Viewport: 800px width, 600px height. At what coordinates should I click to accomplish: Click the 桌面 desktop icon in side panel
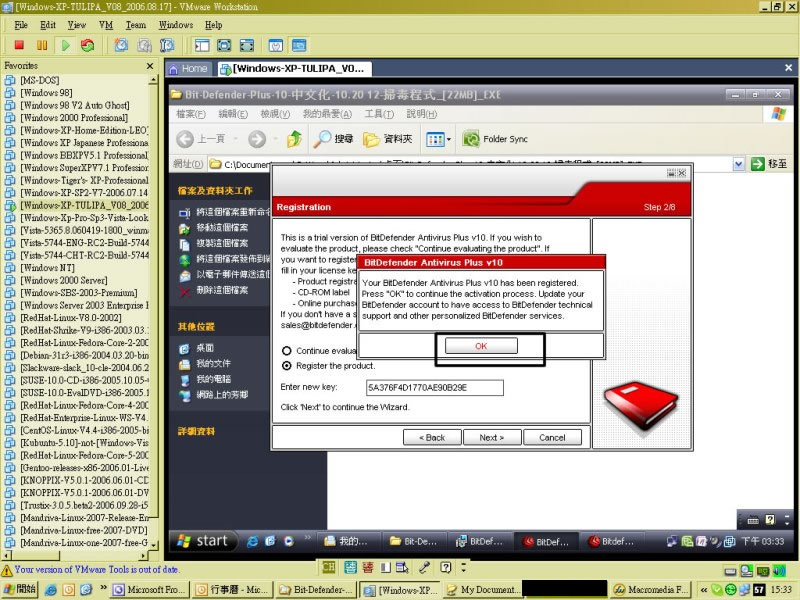(185, 348)
